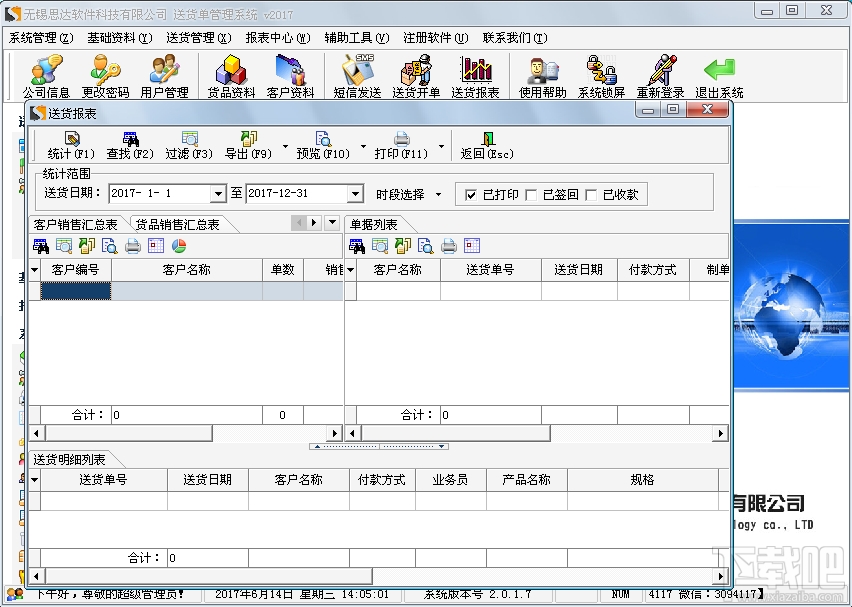Click 退出系统 green arrow icon
This screenshot has width=852, height=607.
point(719,77)
